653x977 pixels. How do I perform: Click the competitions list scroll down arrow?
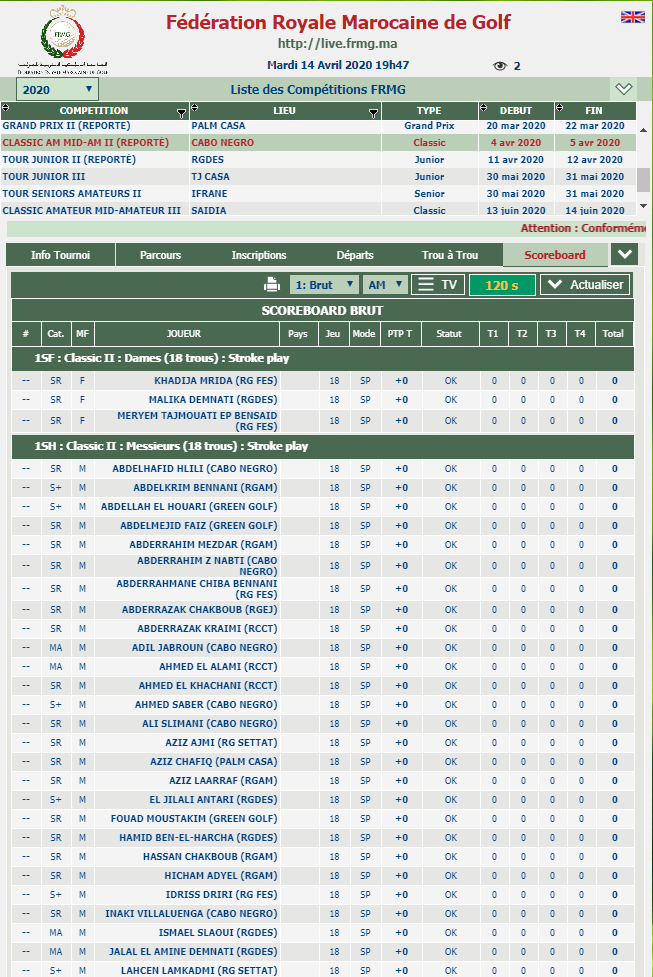click(643, 206)
